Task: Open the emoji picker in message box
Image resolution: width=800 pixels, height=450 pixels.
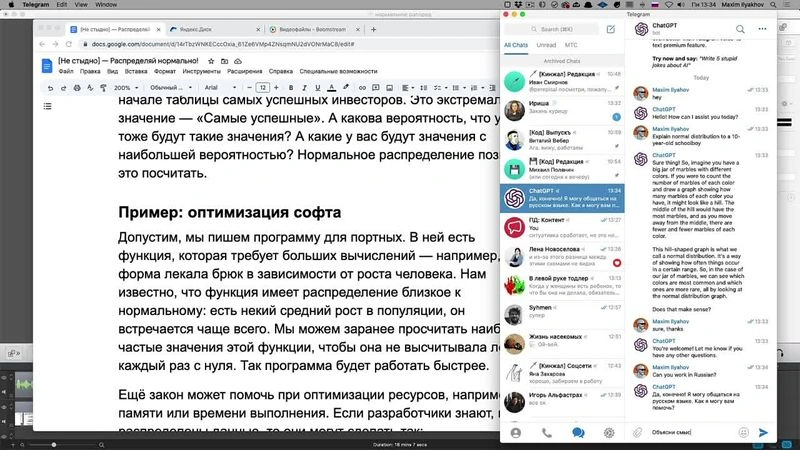Action: [743, 432]
